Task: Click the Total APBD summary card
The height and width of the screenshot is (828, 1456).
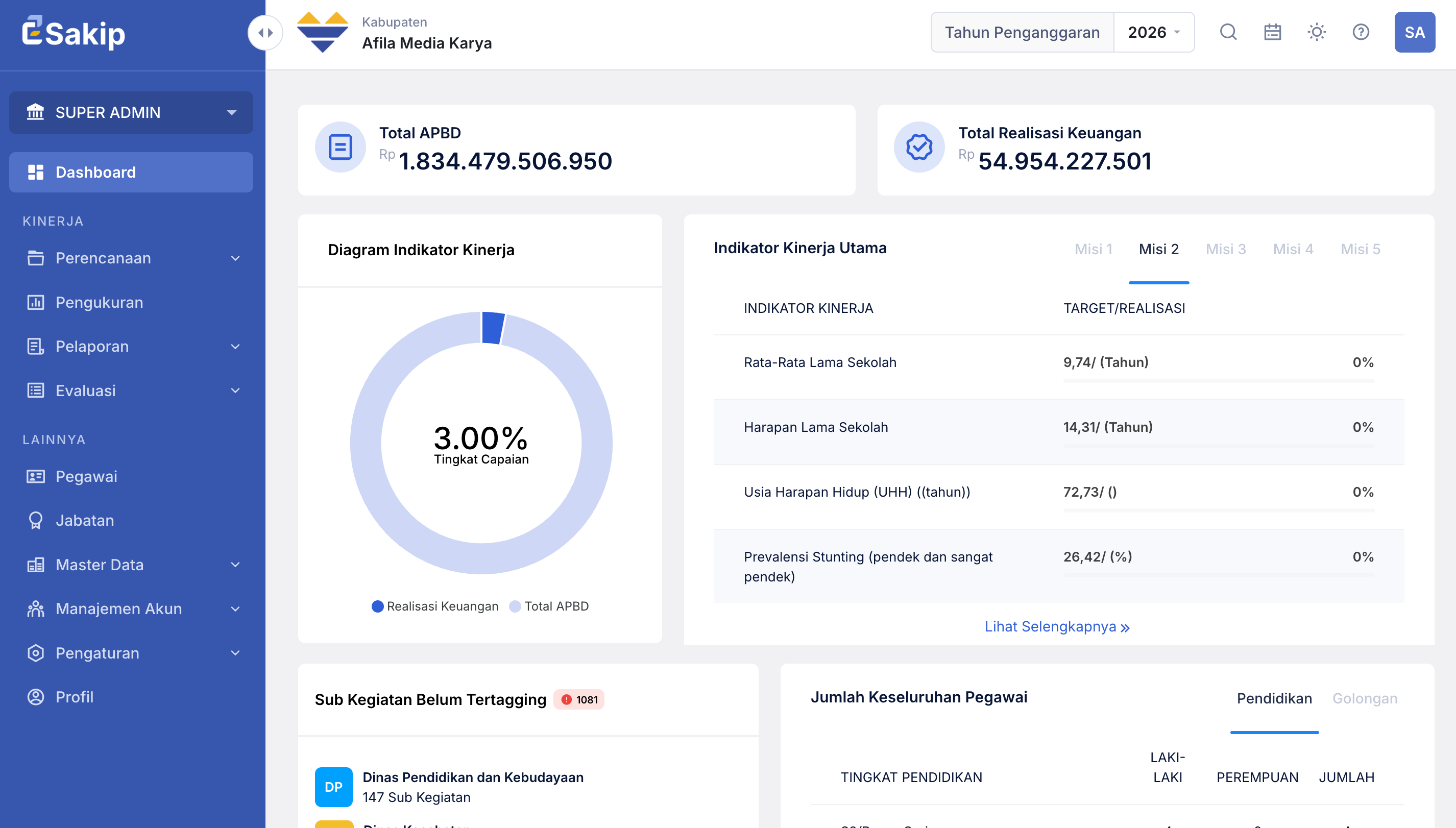Action: [576, 150]
